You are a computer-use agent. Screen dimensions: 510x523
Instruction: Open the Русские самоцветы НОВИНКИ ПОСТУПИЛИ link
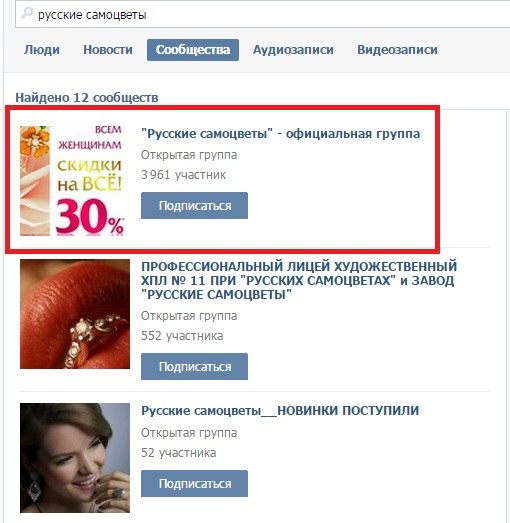(280, 411)
